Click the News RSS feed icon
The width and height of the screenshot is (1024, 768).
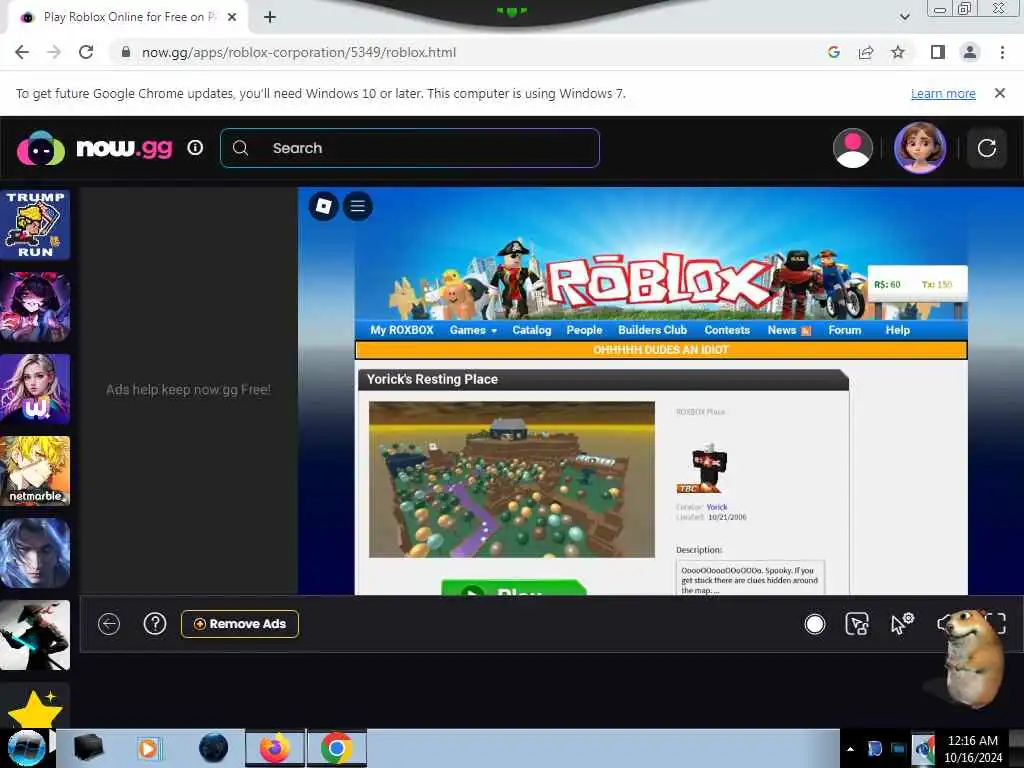coord(806,331)
